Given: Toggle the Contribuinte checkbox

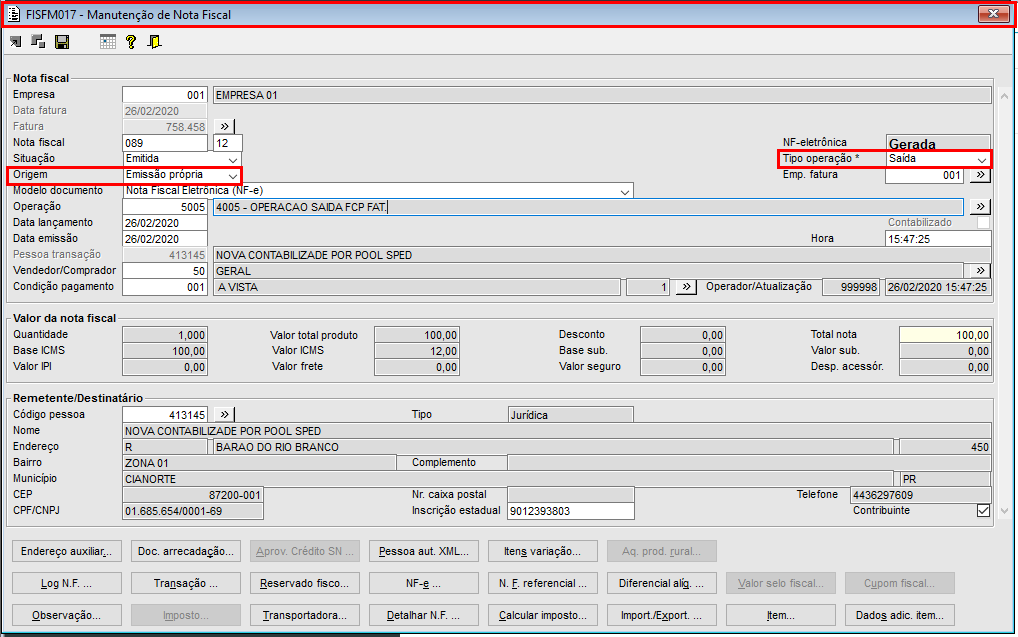Looking at the screenshot, I should [983, 510].
